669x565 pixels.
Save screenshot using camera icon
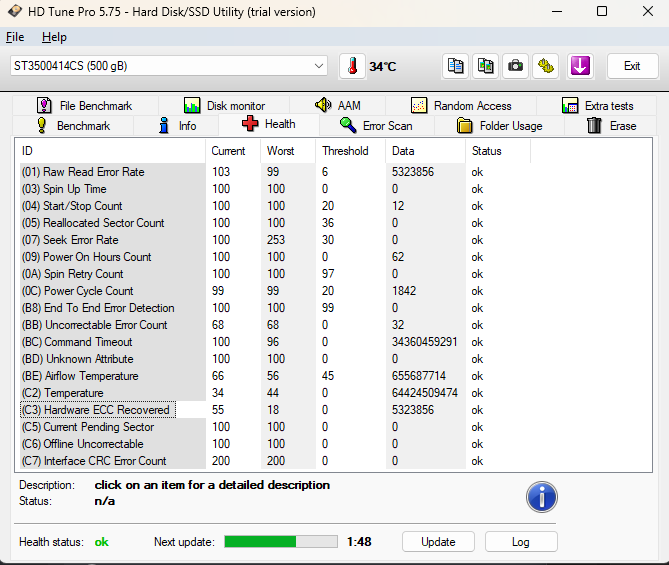515,66
